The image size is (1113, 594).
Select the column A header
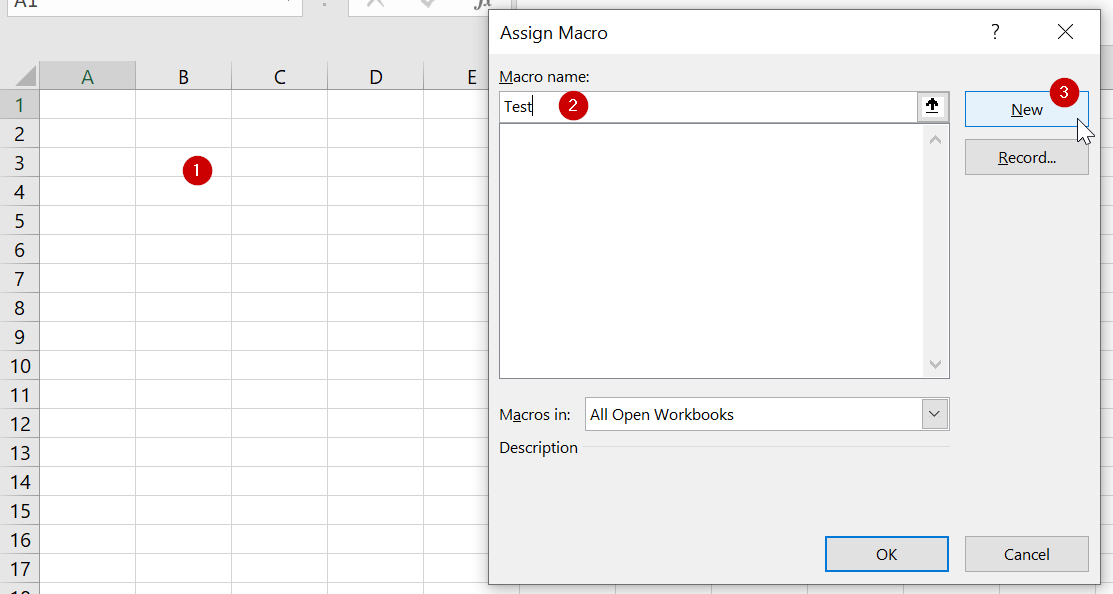pyautogui.click(x=87, y=76)
